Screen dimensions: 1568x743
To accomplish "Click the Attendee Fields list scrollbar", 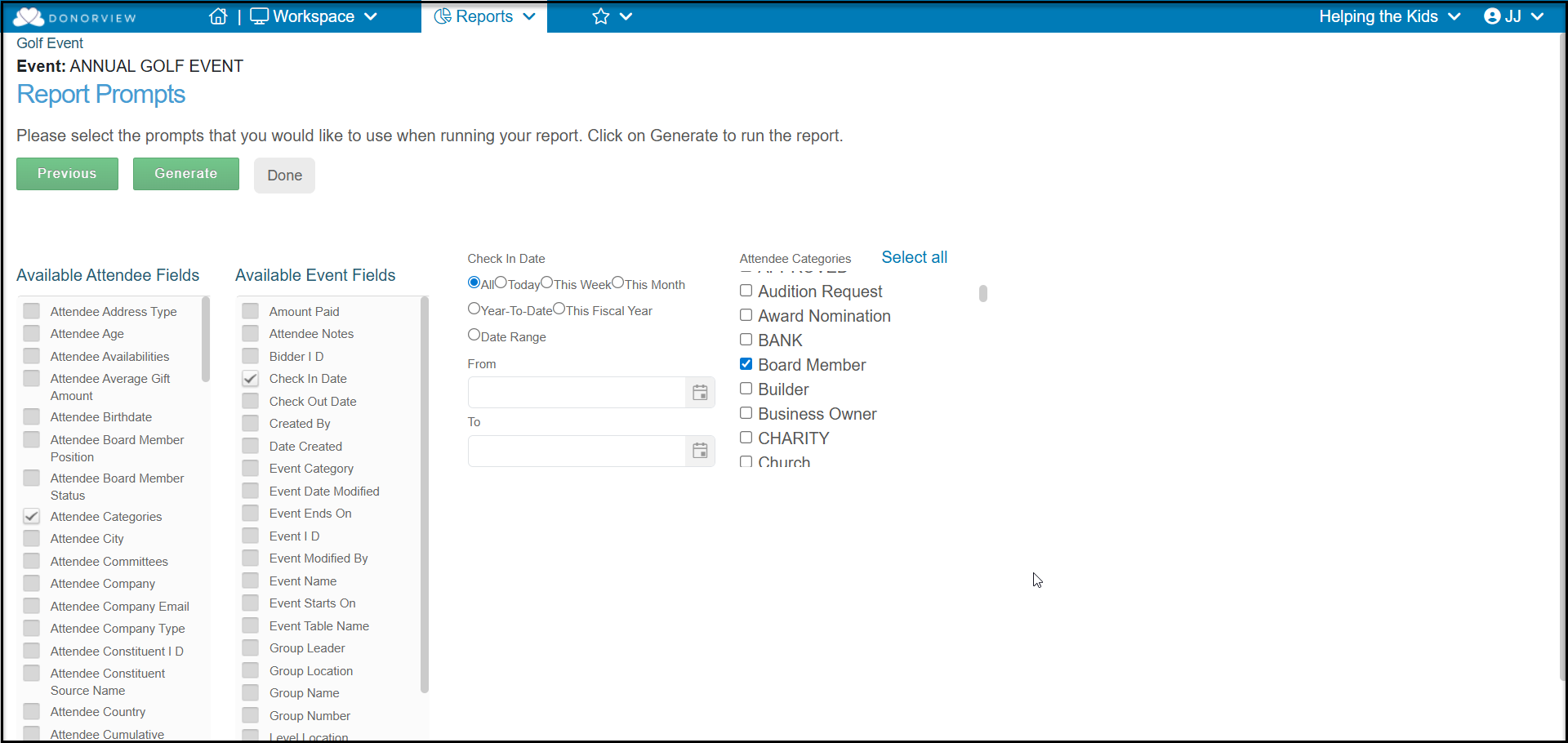I will (x=206, y=339).
